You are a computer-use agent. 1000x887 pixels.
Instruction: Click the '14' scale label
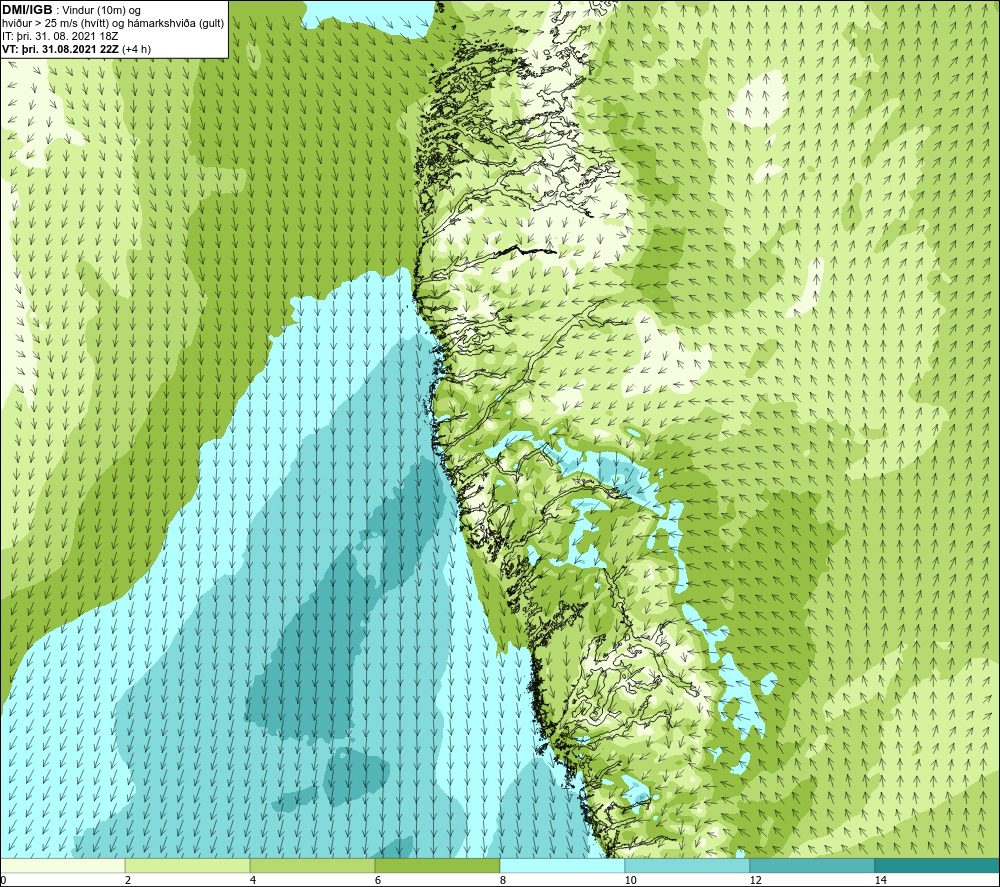(x=880, y=880)
